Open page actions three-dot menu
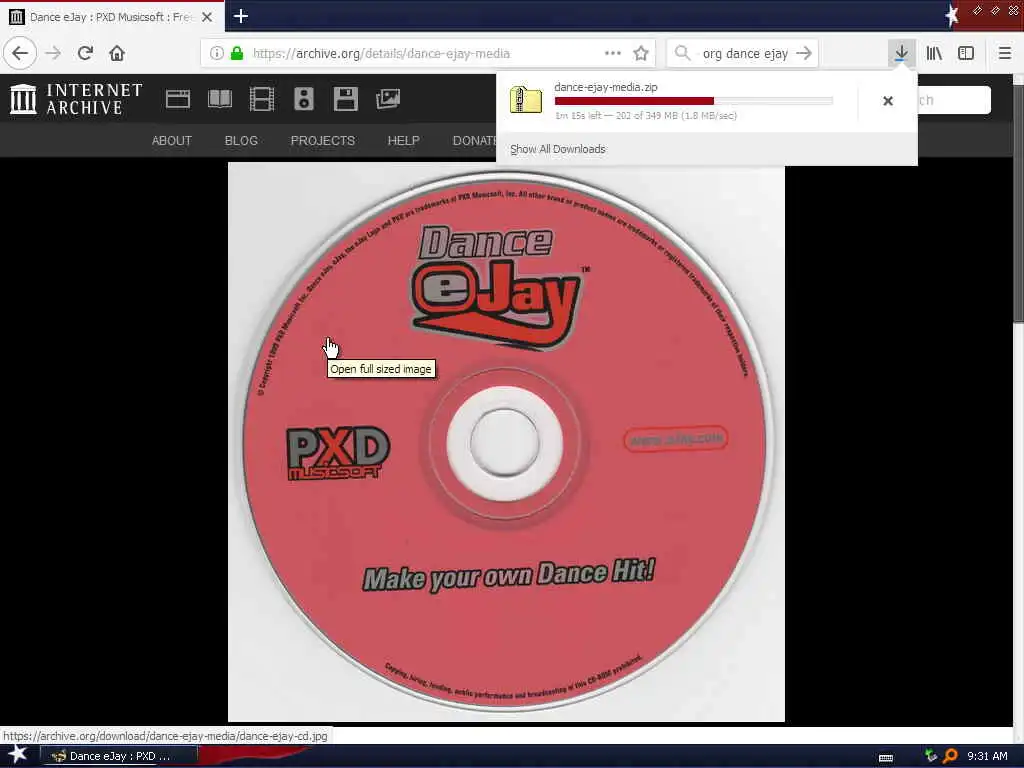1024x768 pixels. (x=613, y=54)
